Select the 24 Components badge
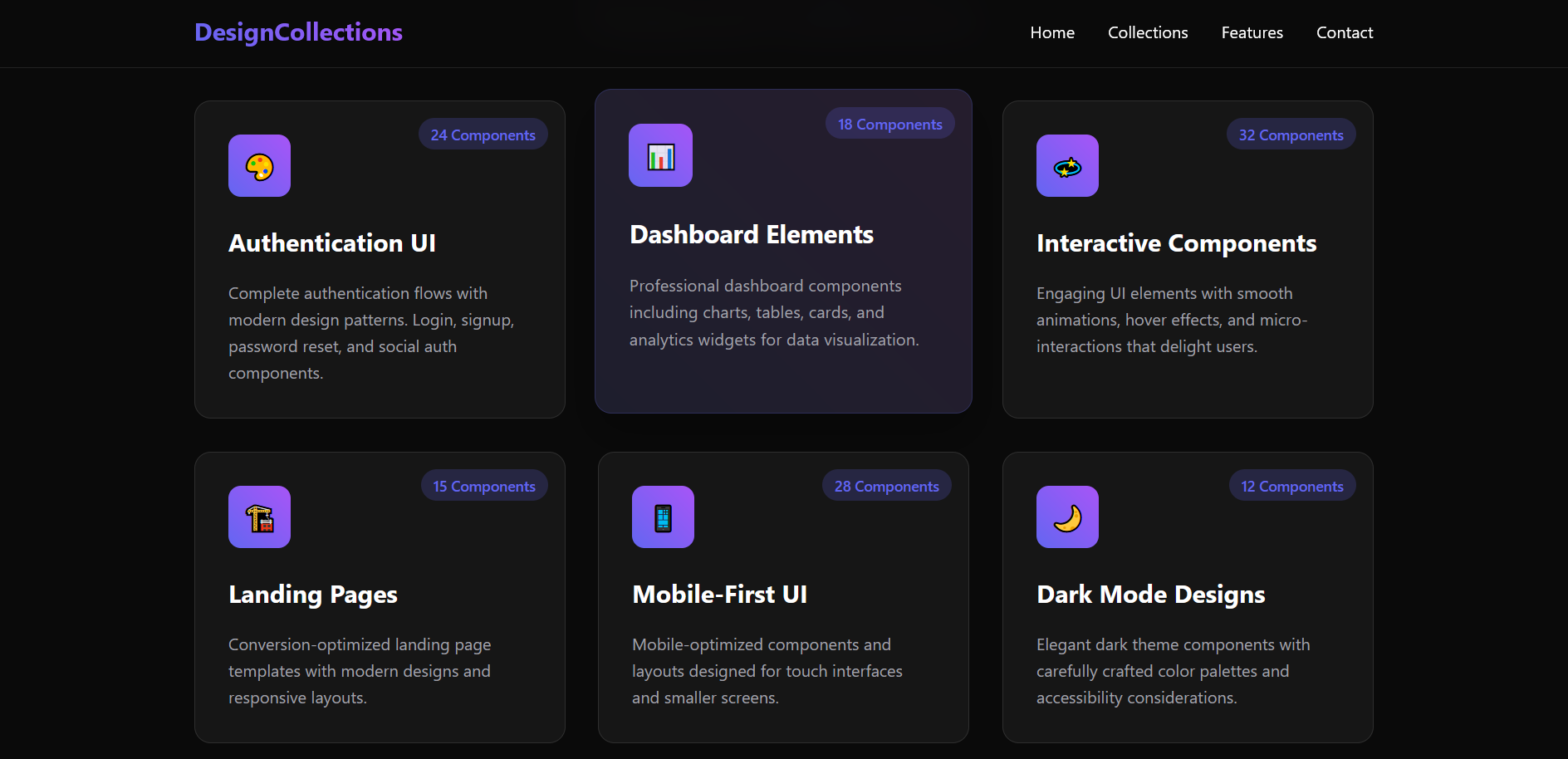 [x=483, y=135]
